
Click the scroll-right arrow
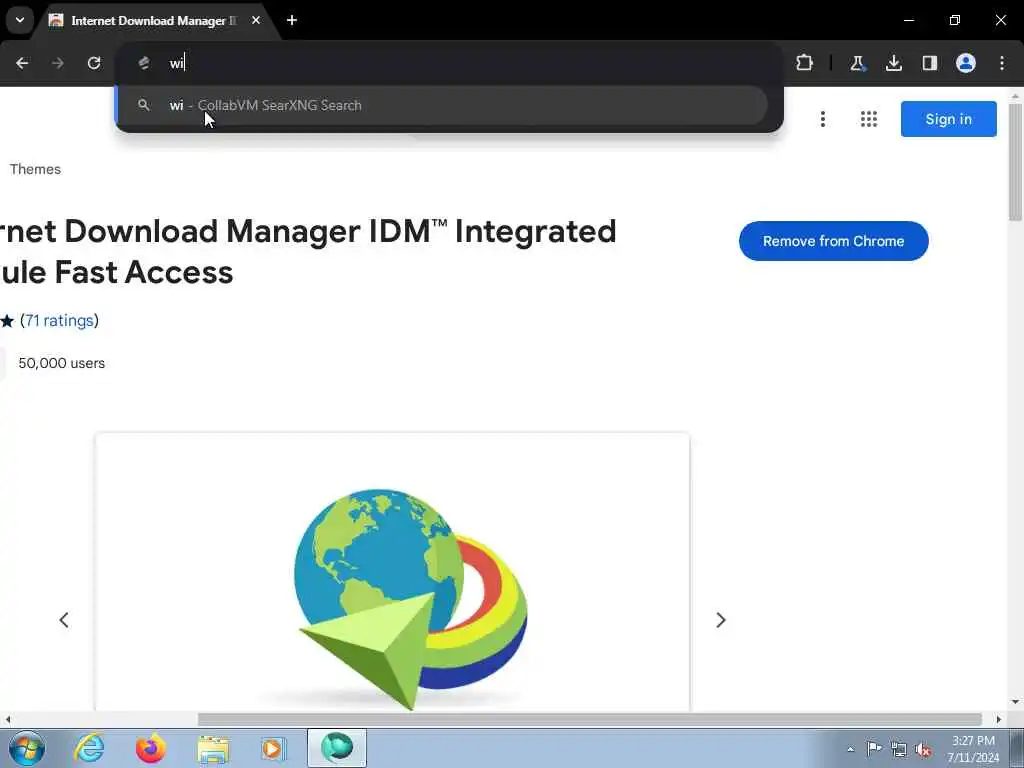999,720
